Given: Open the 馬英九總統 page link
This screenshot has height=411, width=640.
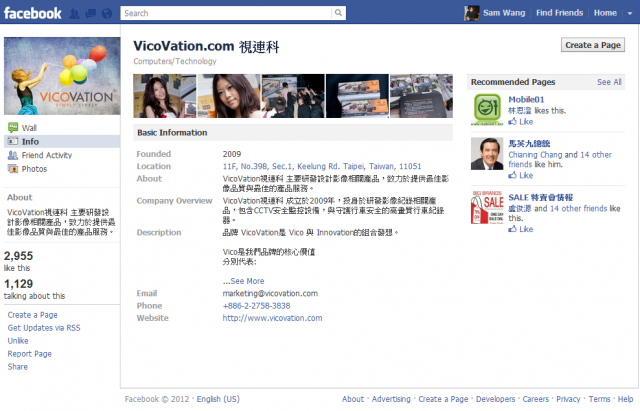Looking at the screenshot, I should [529, 143].
